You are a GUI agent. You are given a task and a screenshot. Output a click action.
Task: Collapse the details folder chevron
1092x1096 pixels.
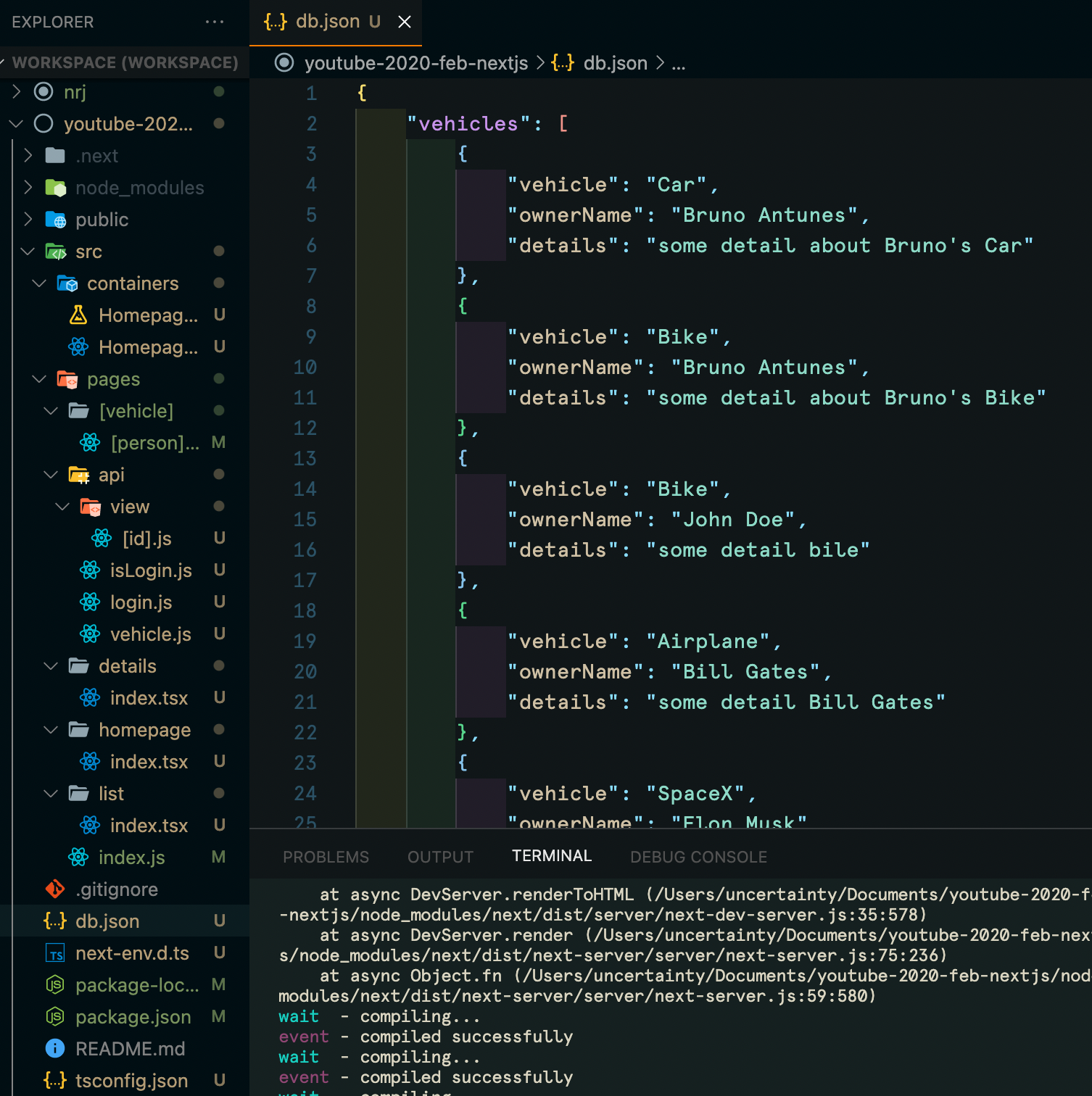coord(51,665)
